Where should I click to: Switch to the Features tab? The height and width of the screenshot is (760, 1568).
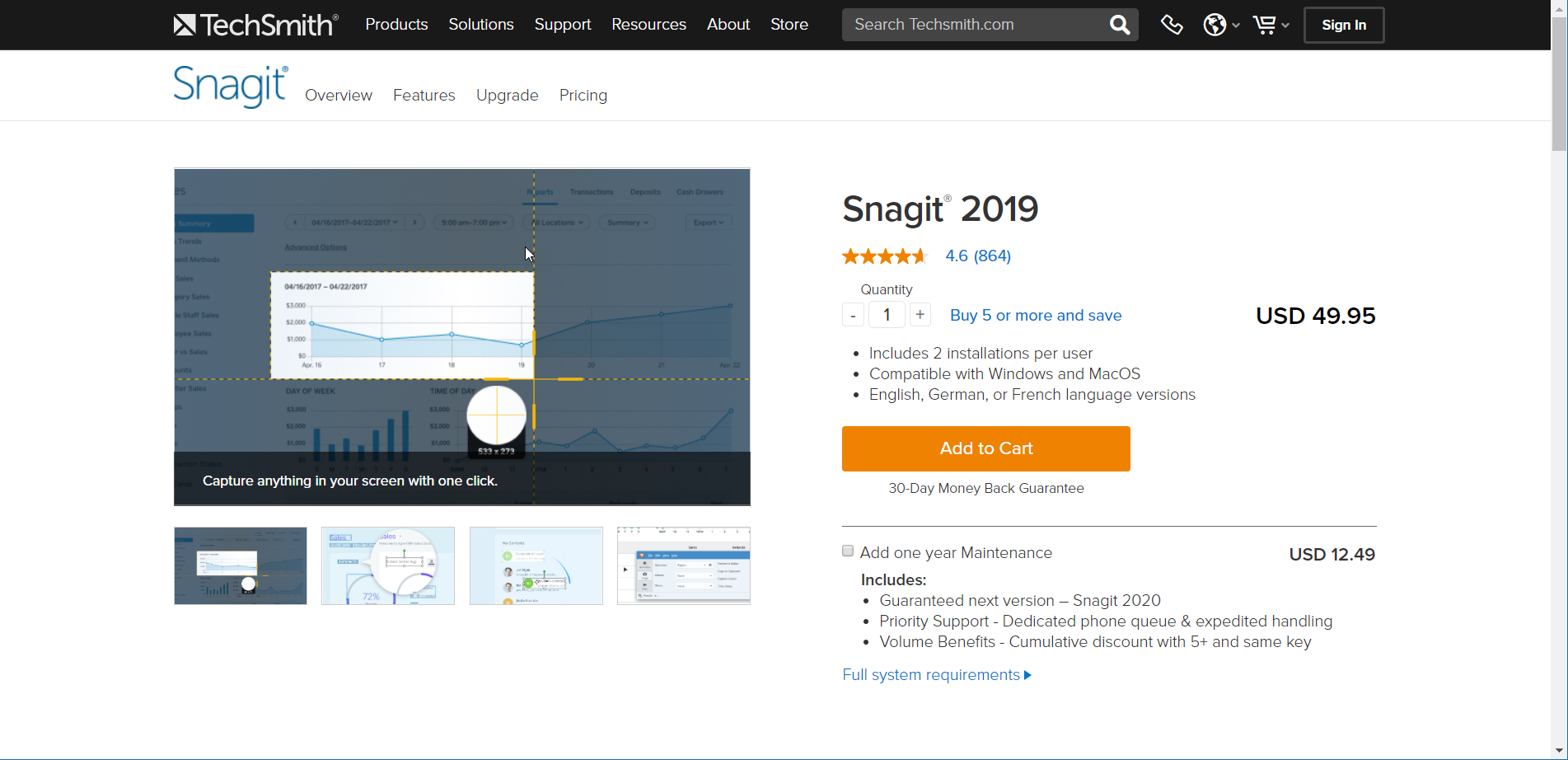pyautogui.click(x=424, y=95)
